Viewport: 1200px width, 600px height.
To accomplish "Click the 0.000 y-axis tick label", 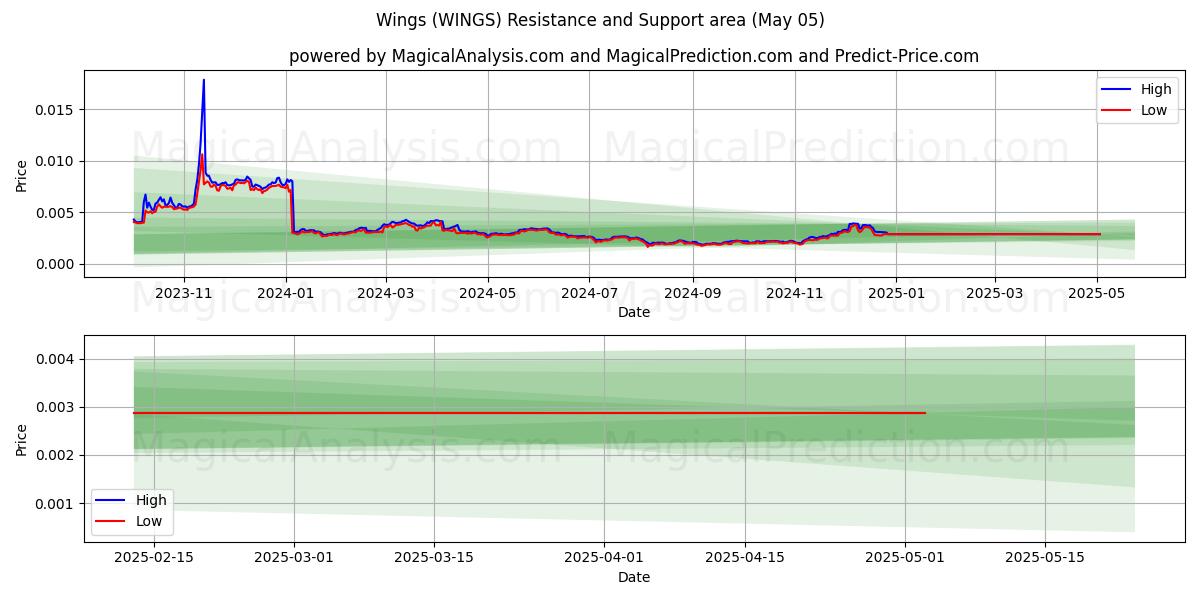I will [55, 264].
